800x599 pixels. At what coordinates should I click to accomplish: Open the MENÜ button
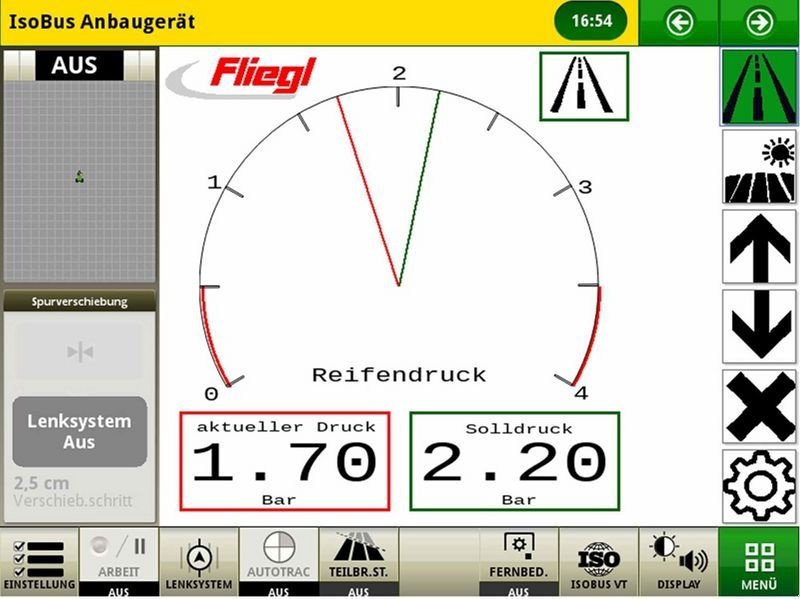coord(760,562)
